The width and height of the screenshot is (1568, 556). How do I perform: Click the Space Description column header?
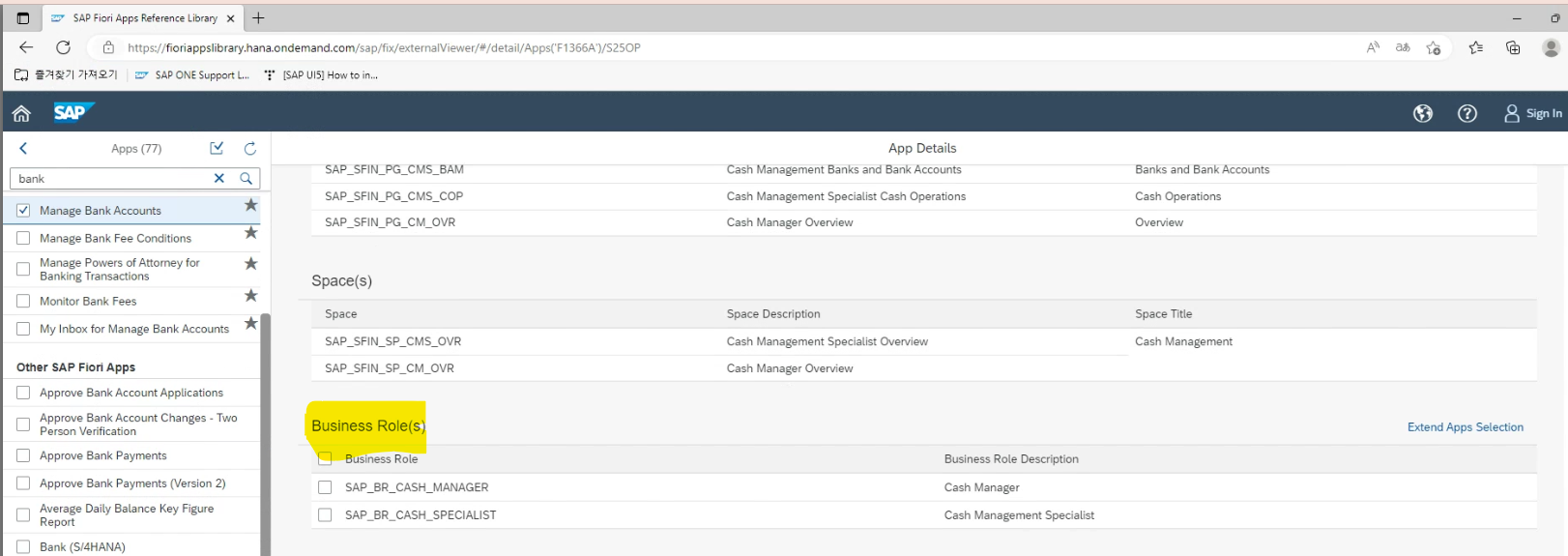click(x=773, y=314)
